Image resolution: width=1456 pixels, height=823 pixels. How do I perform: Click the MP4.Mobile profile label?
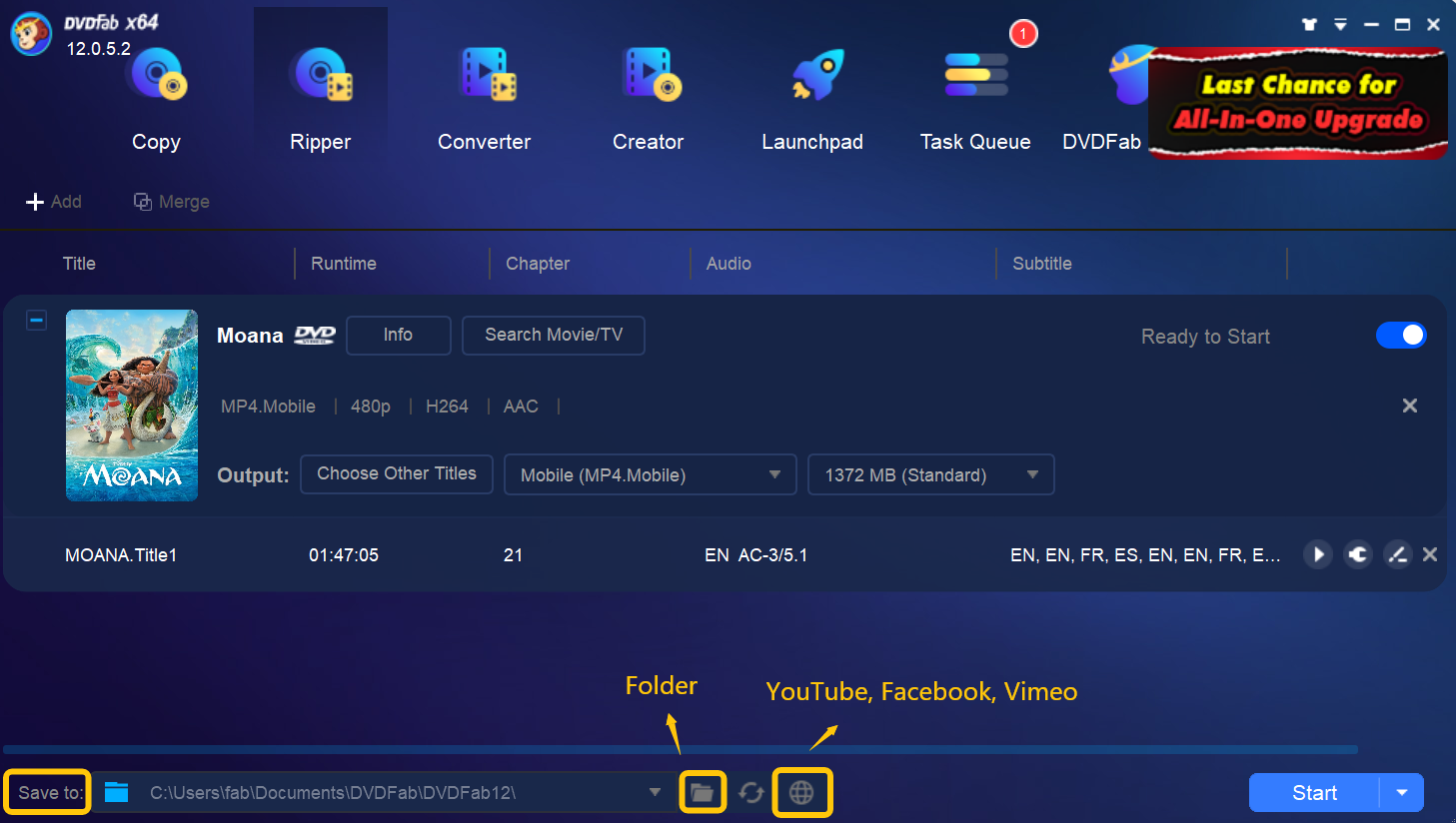click(268, 407)
